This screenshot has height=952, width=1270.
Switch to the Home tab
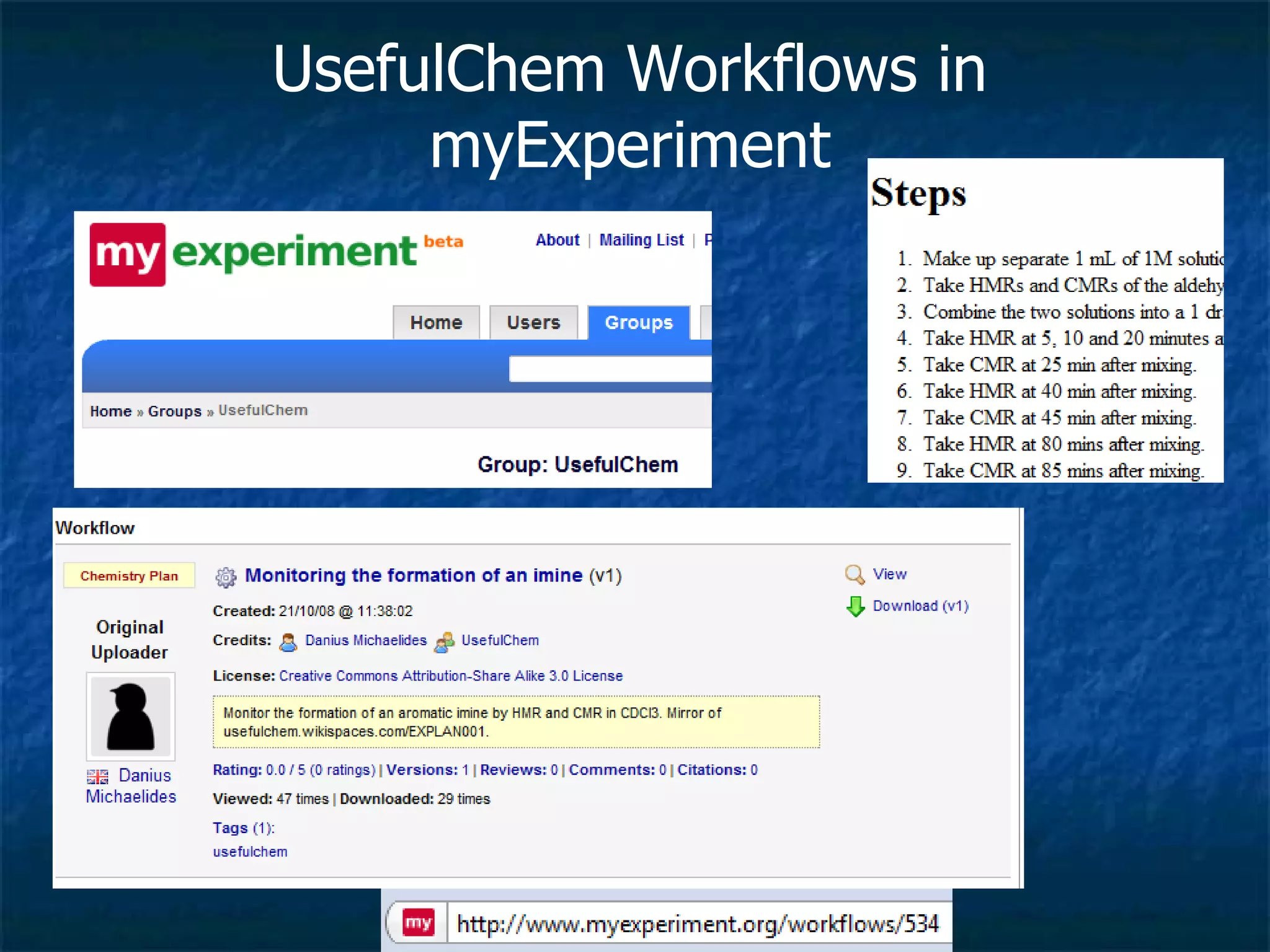[436, 322]
